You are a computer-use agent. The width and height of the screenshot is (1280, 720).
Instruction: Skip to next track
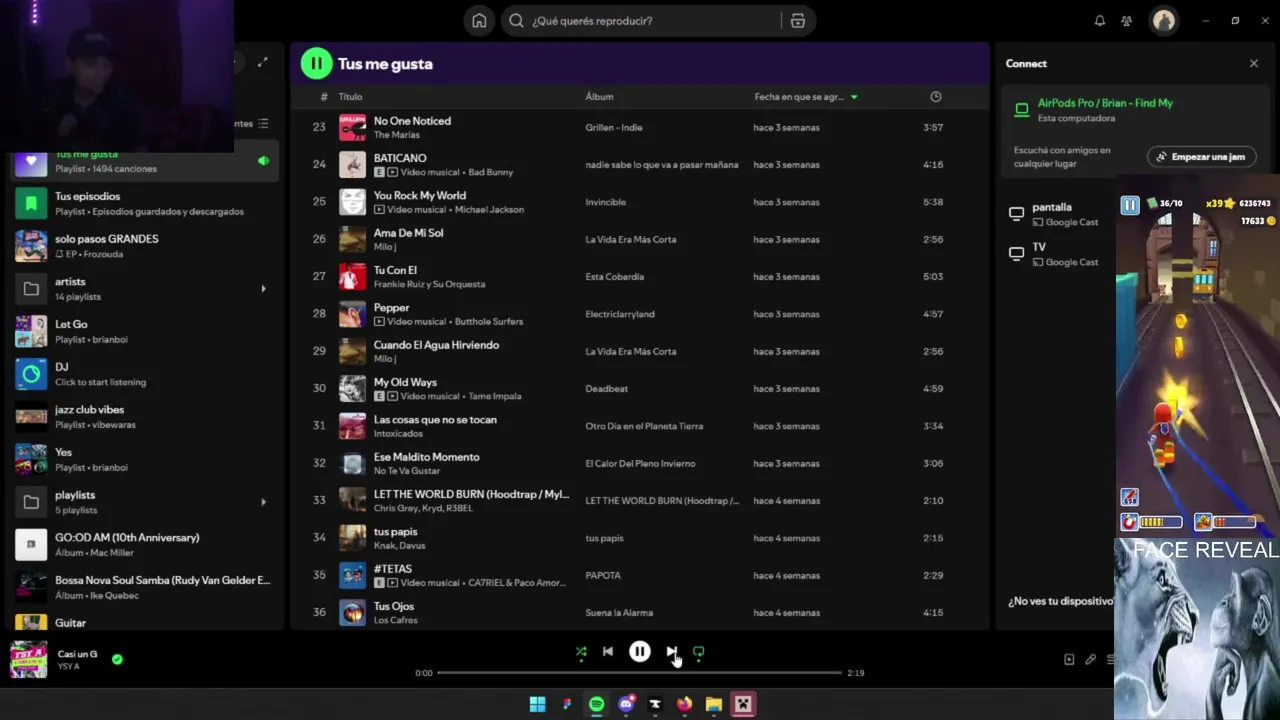tap(672, 652)
